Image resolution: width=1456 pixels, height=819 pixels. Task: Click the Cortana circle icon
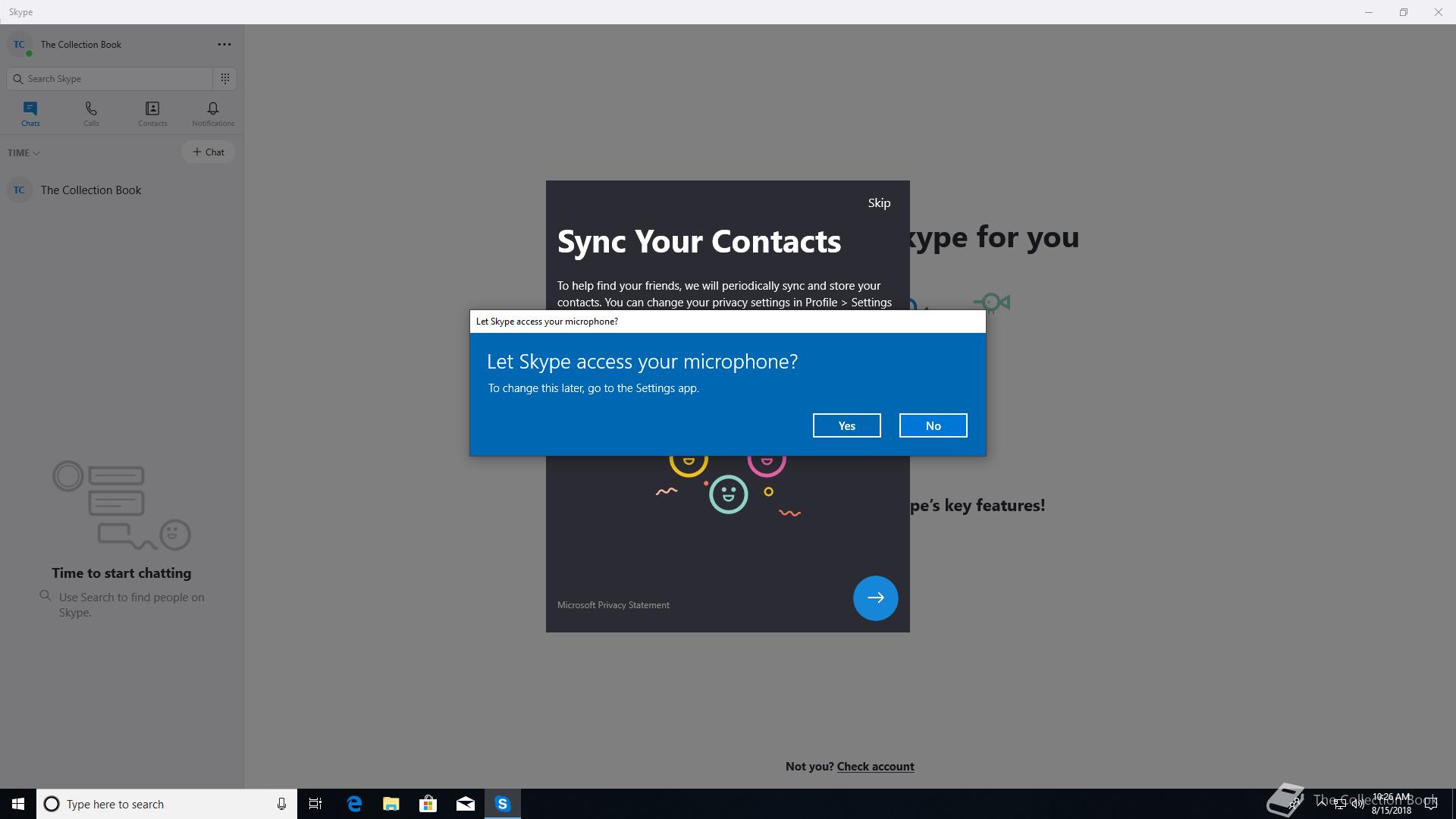52,804
